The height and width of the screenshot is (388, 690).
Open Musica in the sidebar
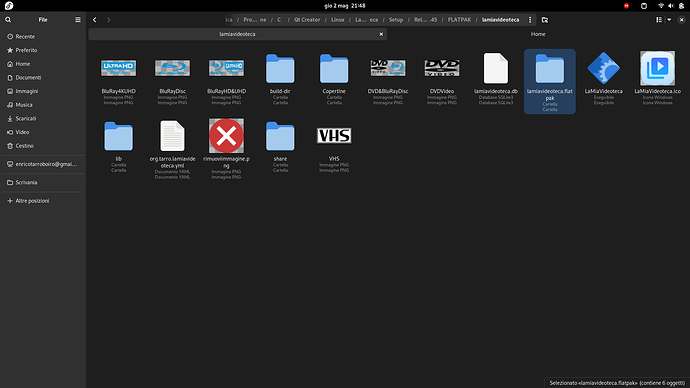43,105
